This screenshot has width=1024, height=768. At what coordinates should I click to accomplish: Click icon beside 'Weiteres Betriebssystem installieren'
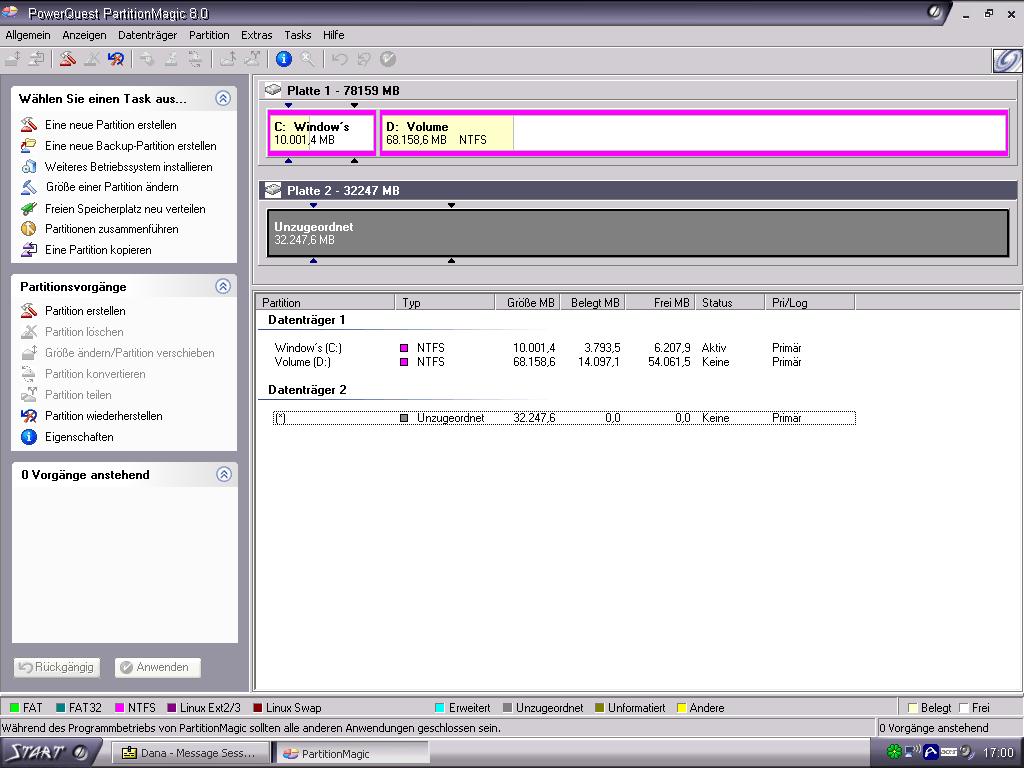point(29,167)
